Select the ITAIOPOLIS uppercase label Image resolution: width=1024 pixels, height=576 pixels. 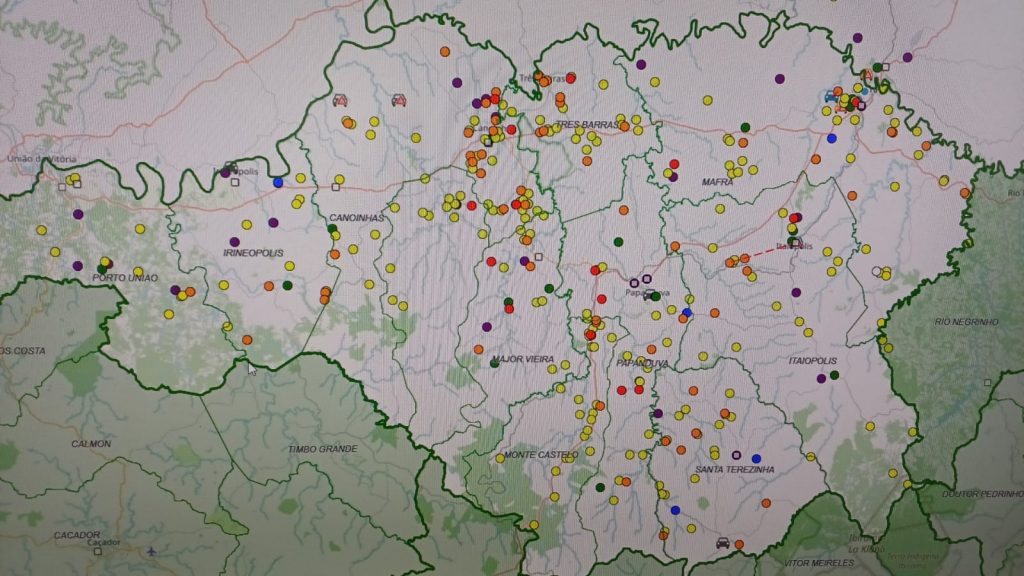[x=812, y=360]
